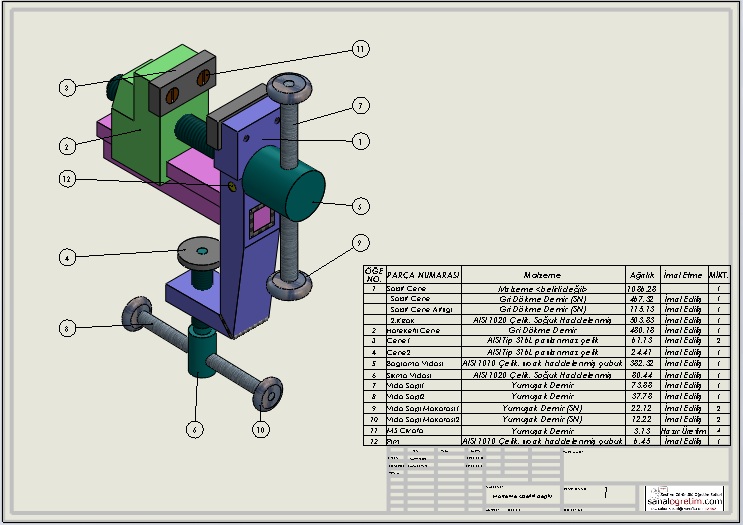Click the Bağlama Vidası part name cell
Image resolution: width=743 pixels, height=525 pixels.
[415, 362]
